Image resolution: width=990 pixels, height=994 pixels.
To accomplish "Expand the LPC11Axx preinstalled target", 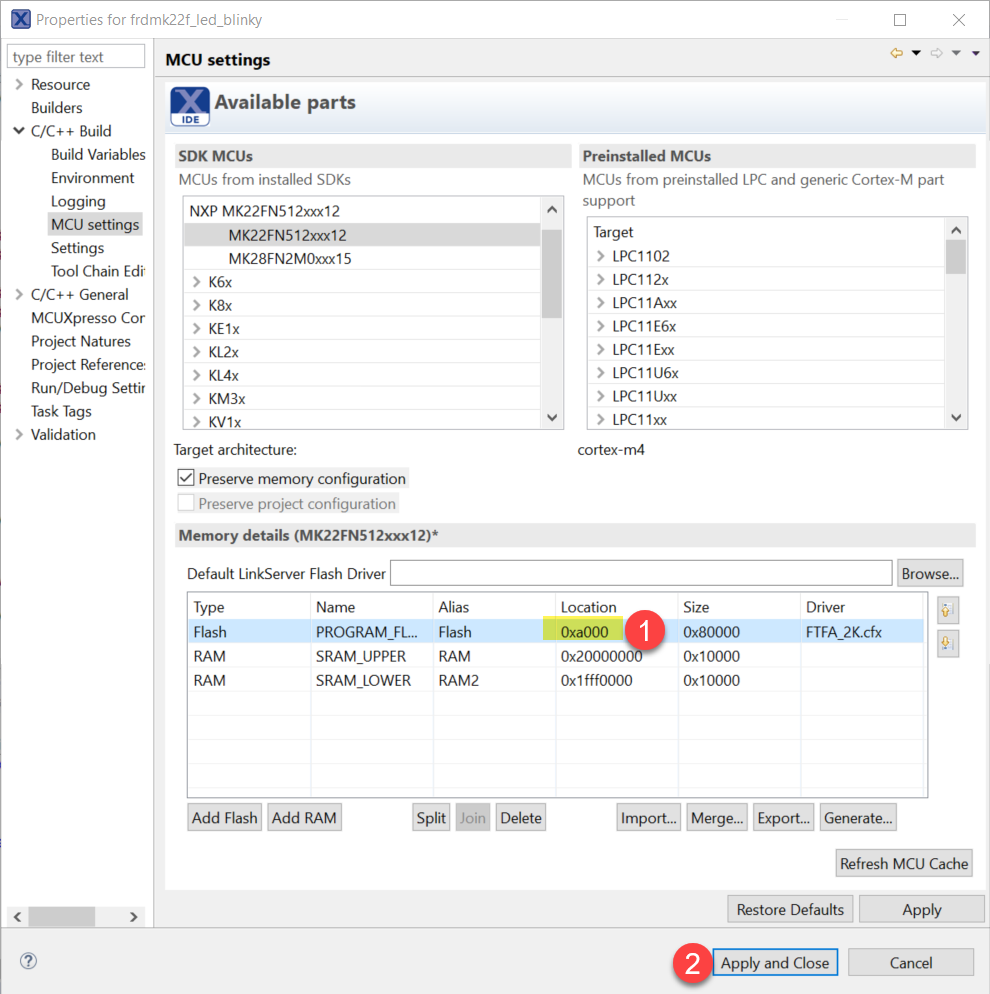I will point(600,303).
